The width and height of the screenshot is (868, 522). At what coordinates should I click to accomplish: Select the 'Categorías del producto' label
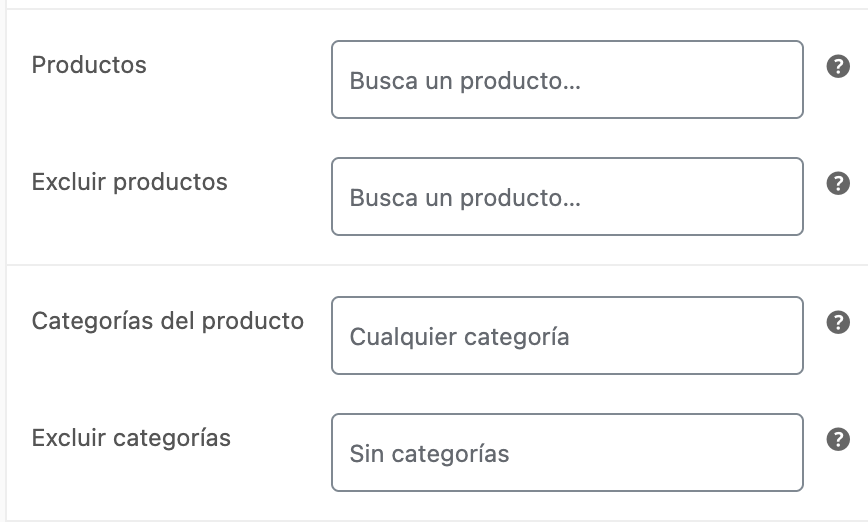tap(168, 321)
